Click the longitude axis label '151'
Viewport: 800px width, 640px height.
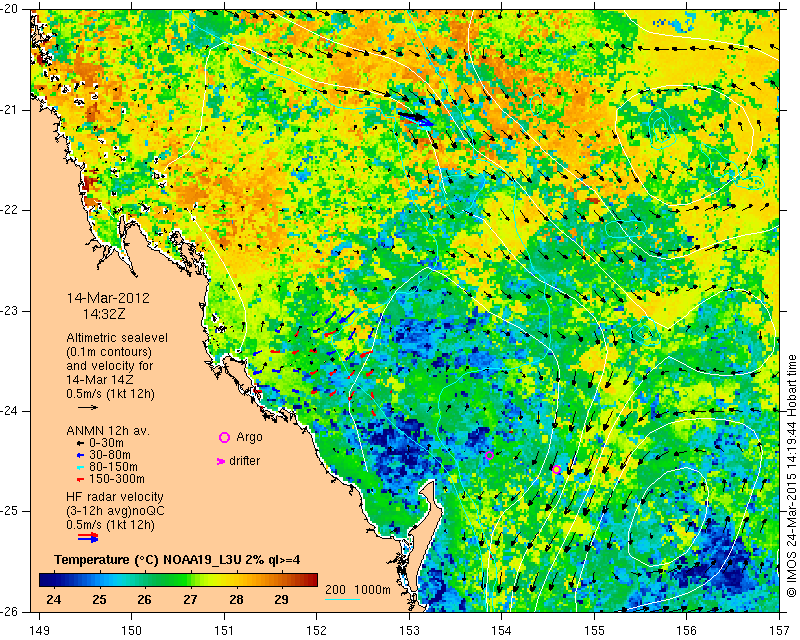click(224, 631)
